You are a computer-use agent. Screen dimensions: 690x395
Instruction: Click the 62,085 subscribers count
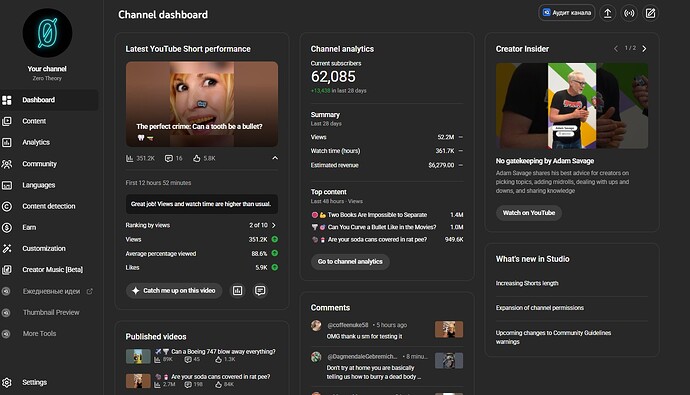click(333, 77)
